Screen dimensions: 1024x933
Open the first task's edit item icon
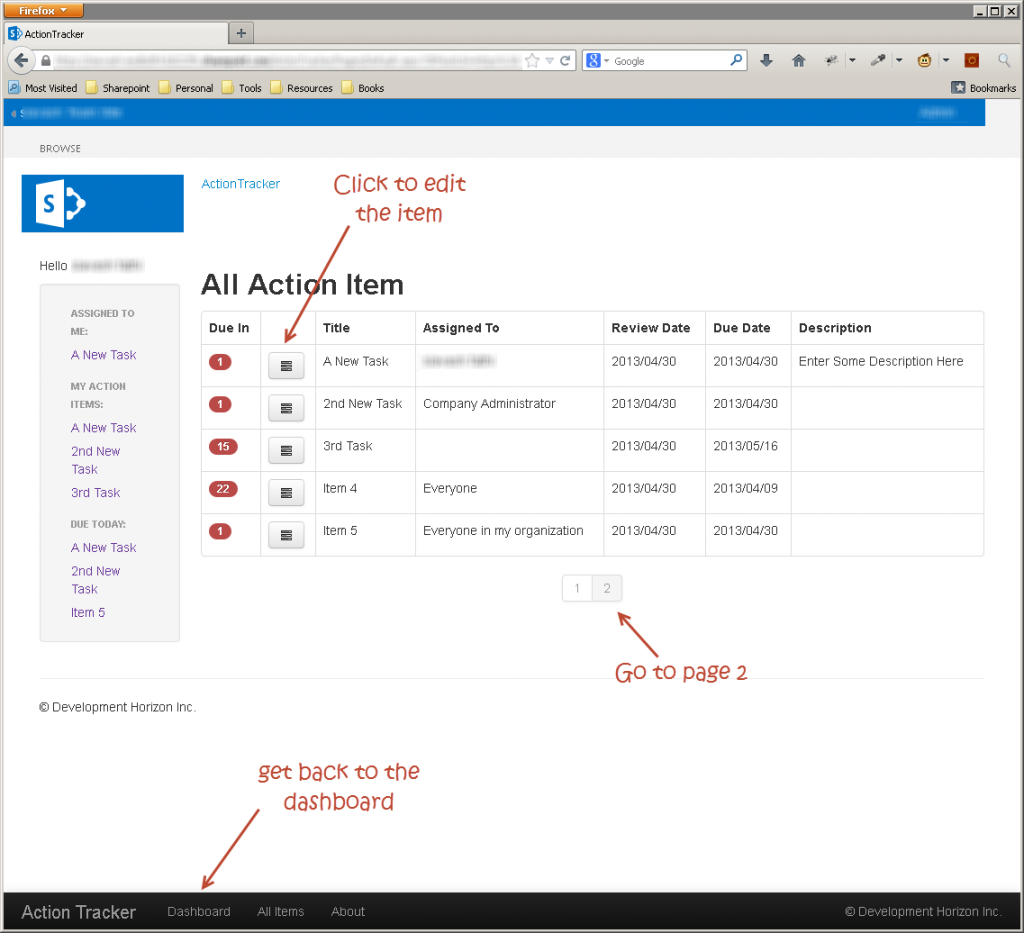[286, 365]
